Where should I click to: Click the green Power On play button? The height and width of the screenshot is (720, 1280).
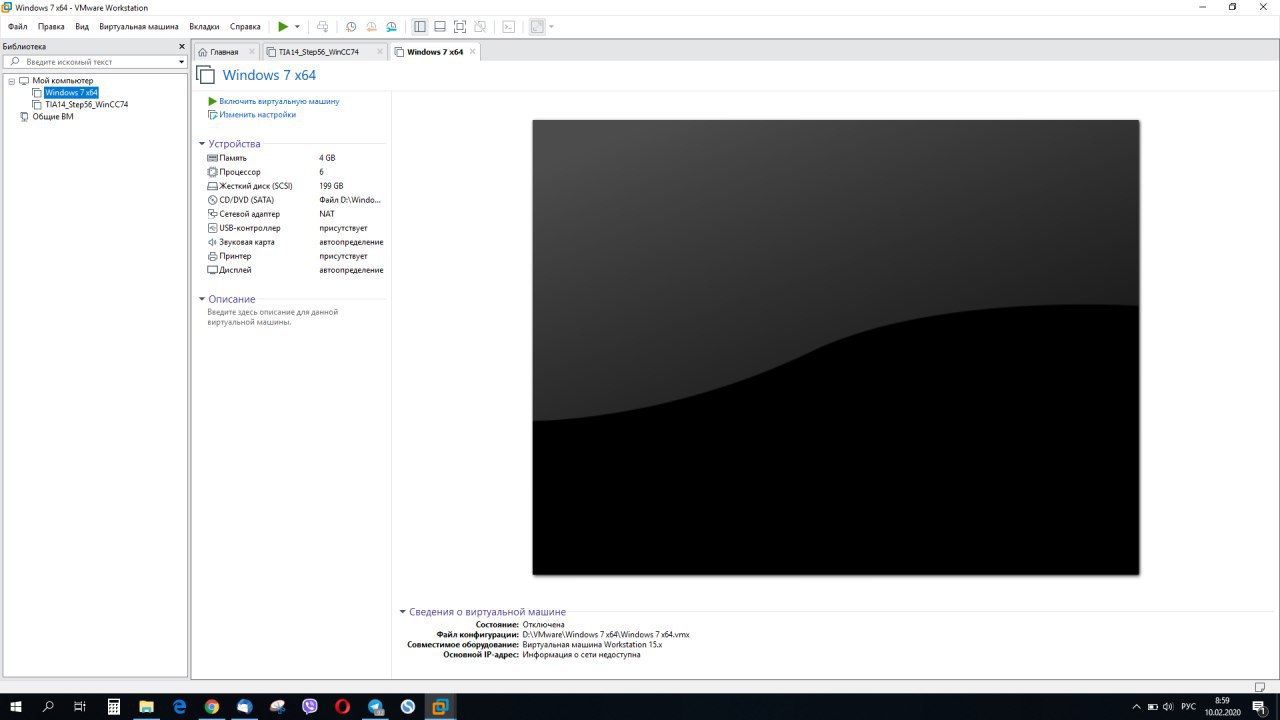pos(283,26)
